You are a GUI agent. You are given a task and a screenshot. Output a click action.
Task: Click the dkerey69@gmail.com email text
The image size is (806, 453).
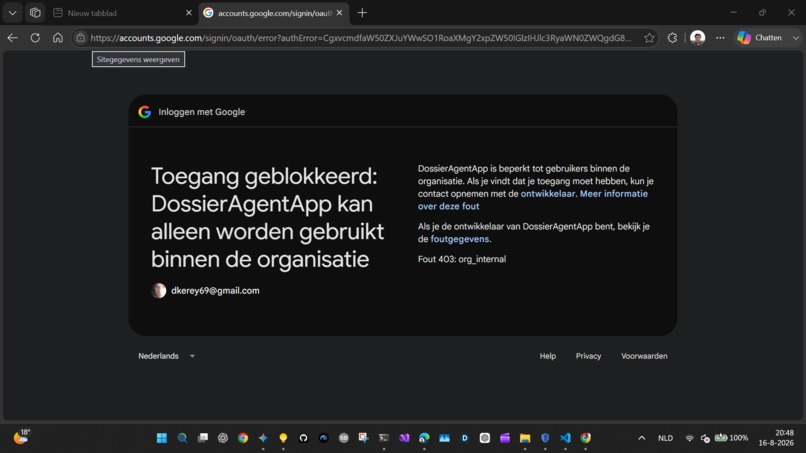coord(215,291)
